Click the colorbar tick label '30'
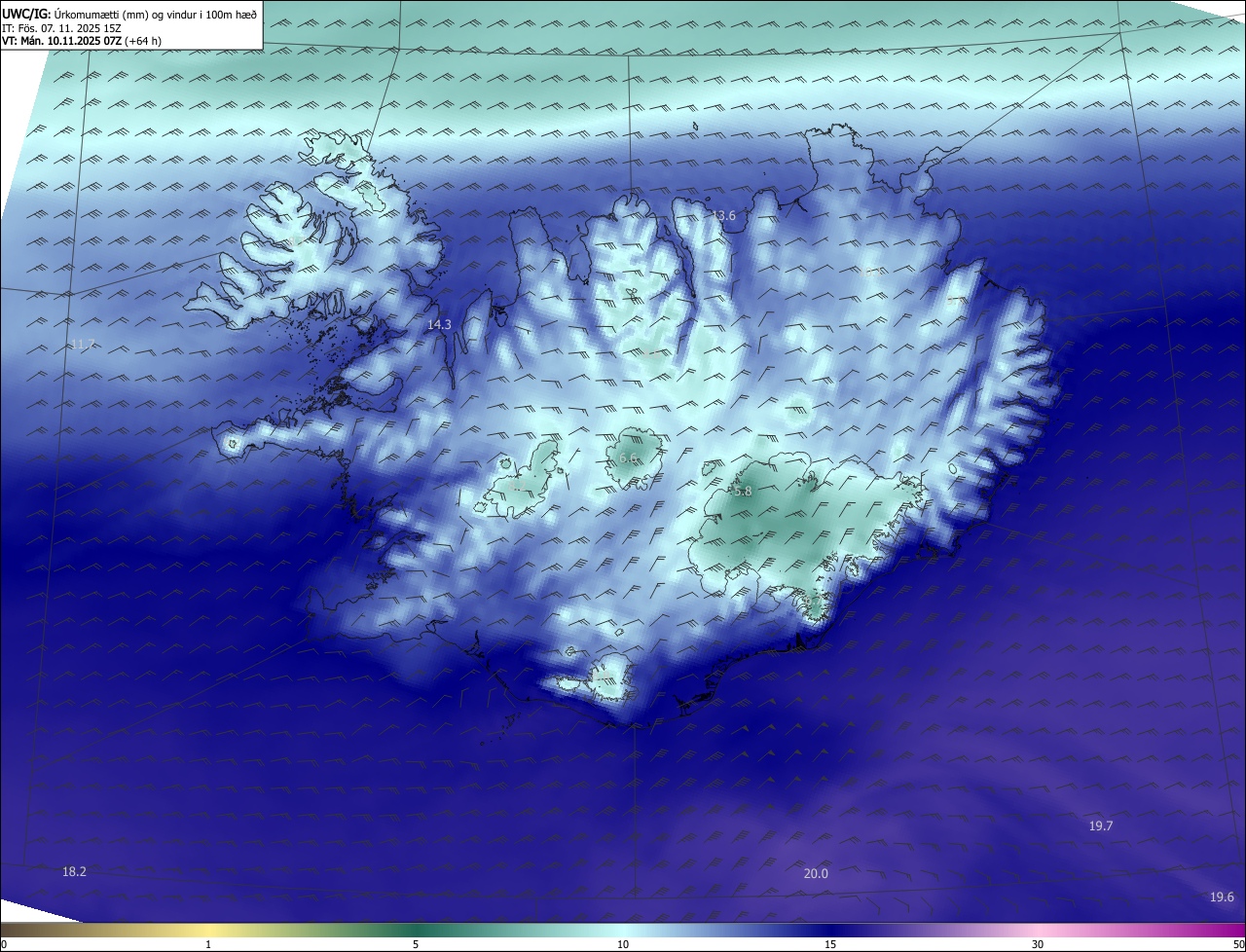Viewport: 1246px width, 952px height. point(1038,944)
